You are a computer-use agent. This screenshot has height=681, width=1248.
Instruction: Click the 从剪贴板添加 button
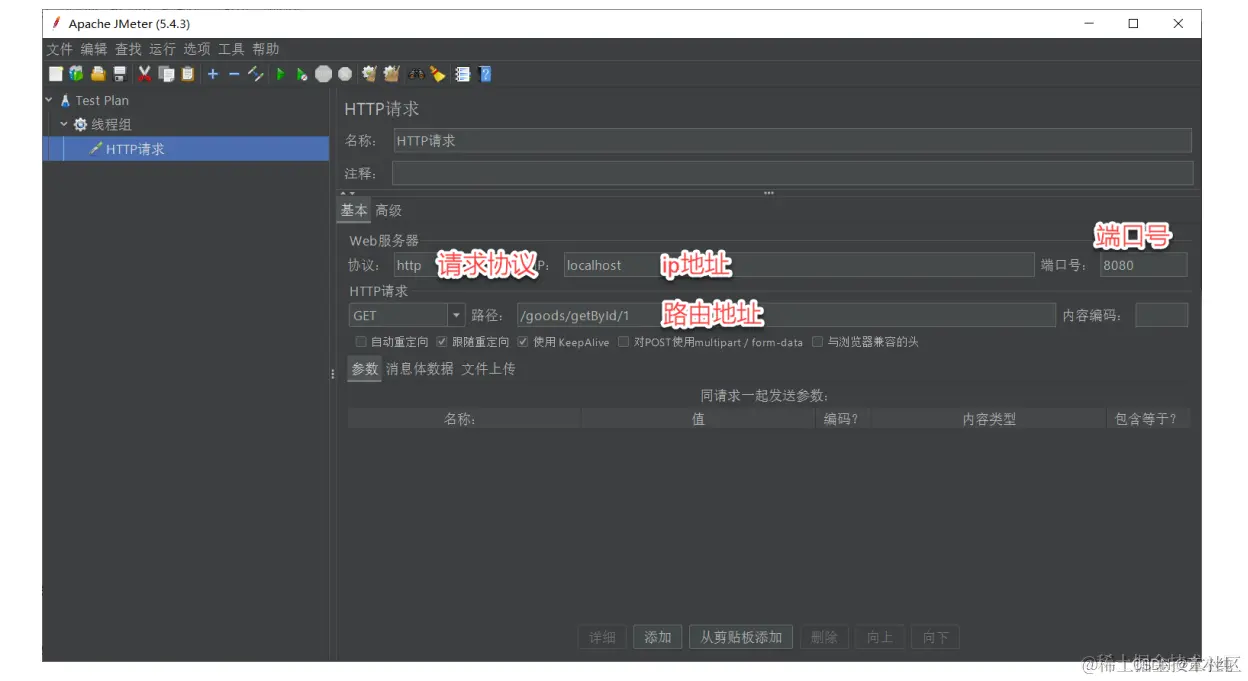[741, 637]
